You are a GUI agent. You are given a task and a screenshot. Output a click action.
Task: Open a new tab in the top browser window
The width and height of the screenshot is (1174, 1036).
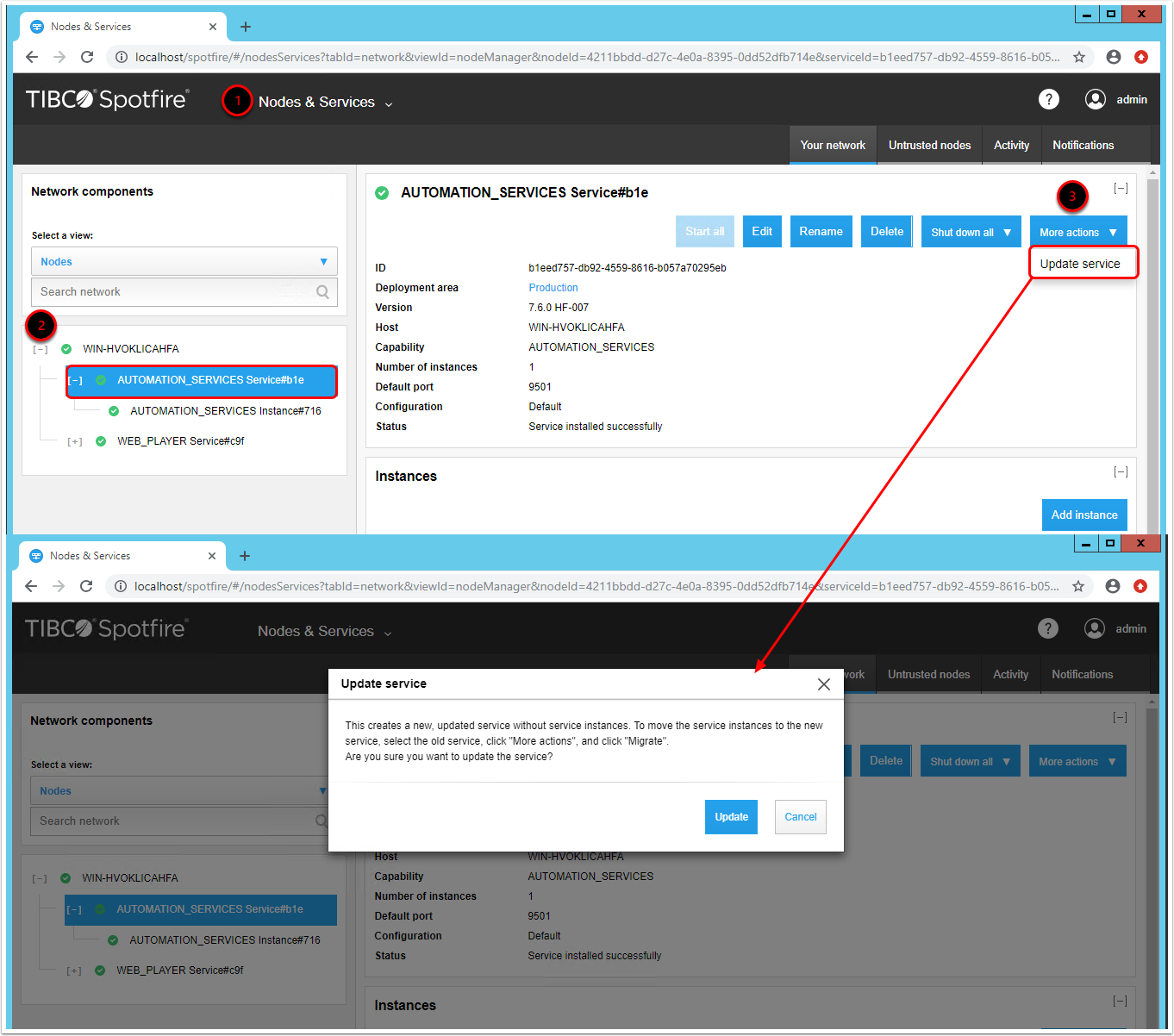[x=246, y=27]
